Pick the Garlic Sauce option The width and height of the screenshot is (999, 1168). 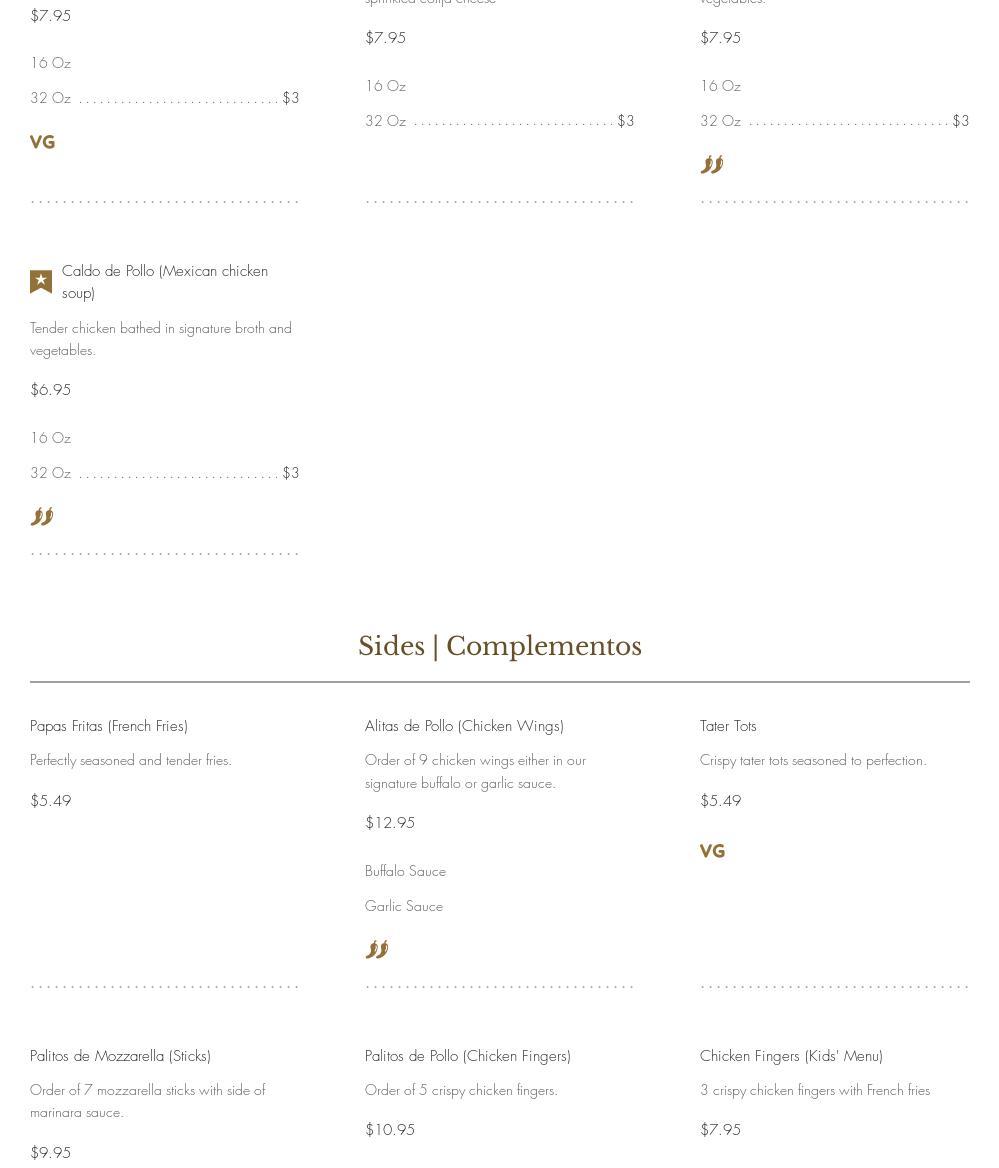point(404,907)
